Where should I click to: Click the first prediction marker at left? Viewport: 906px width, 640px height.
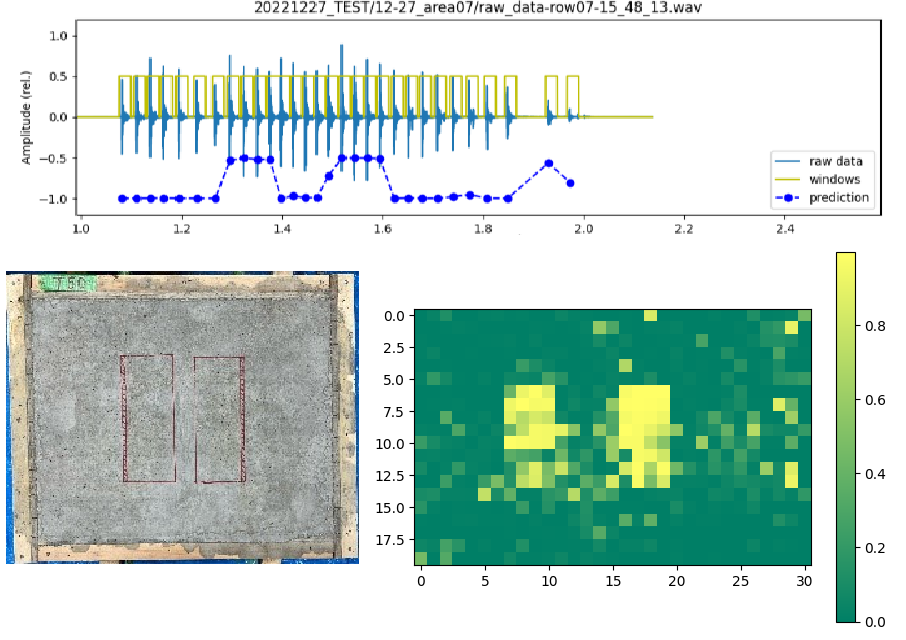(x=122, y=198)
